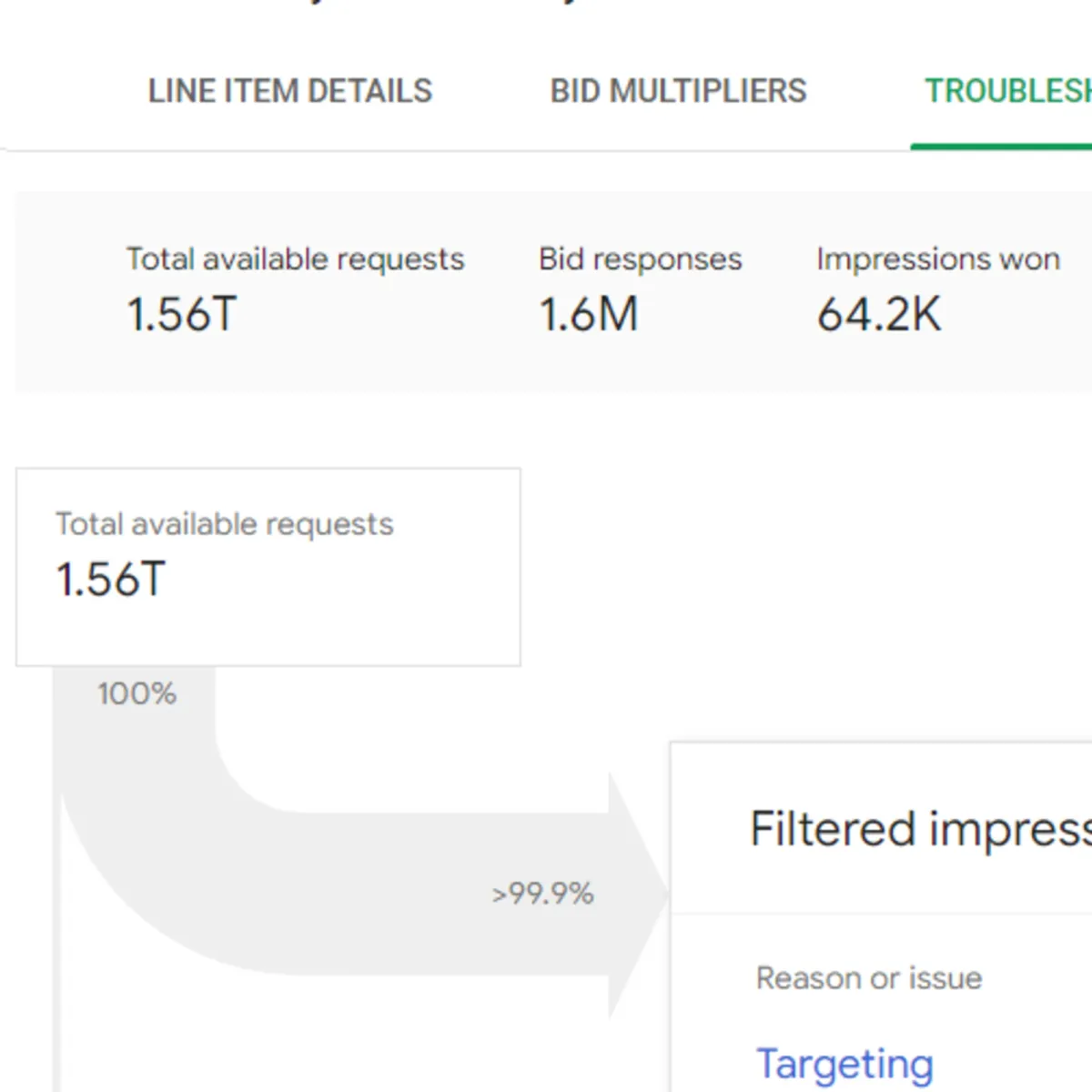Open the Bid Multipliers tab
This screenshot has width=1092, height=1092.
point(678,91)
